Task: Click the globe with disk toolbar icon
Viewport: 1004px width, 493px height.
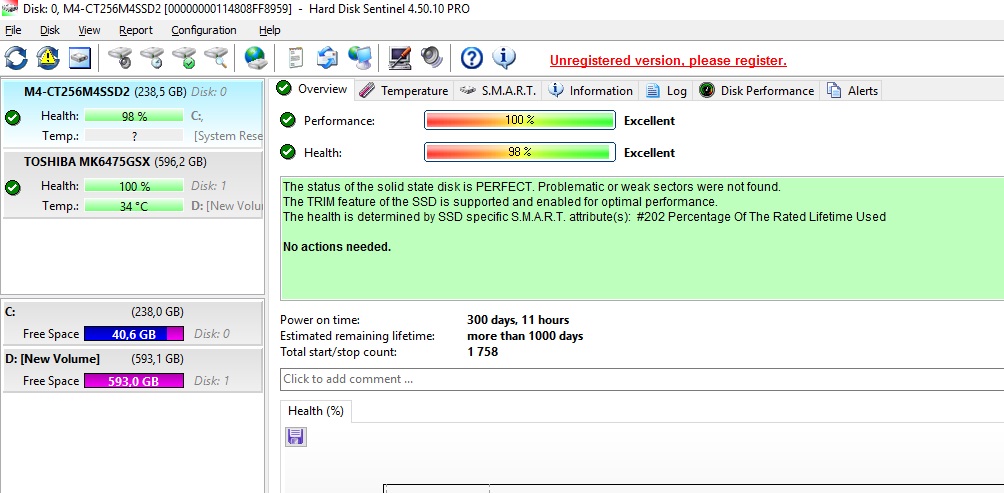Action: pyautogui.click(x=255, y=58)
